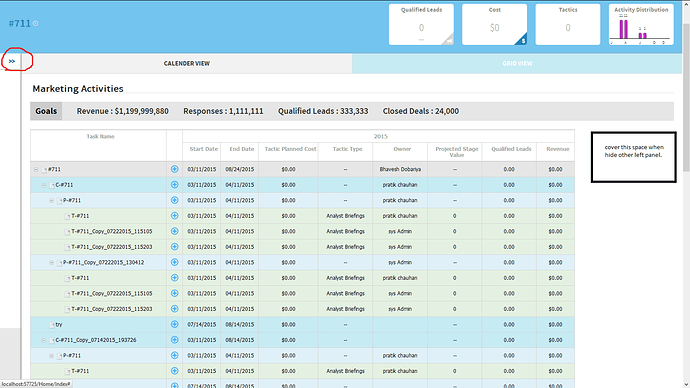Select the P-#711_Copy_07222015_130412 row name
The width and height of the screenshot is (690, 388).
(x=103, y=263)
